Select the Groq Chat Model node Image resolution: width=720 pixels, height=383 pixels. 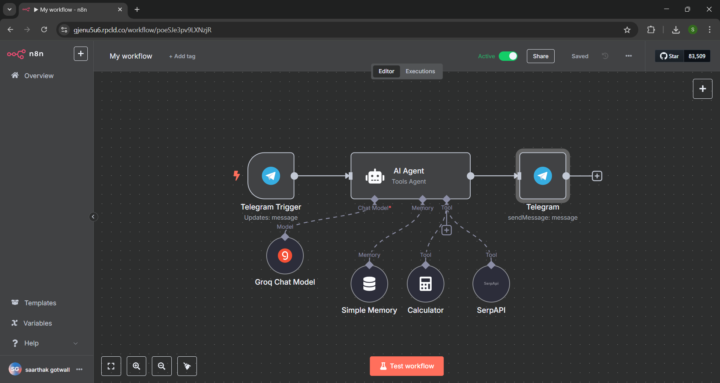[x=285, y=255]
